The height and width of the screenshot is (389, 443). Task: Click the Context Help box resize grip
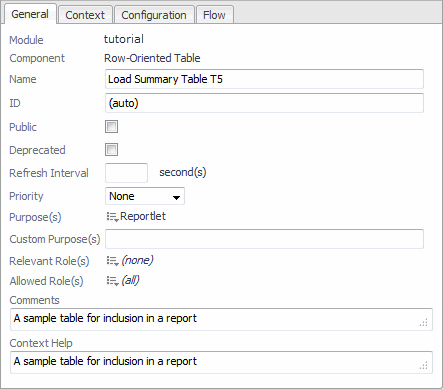tap(423, 366)
